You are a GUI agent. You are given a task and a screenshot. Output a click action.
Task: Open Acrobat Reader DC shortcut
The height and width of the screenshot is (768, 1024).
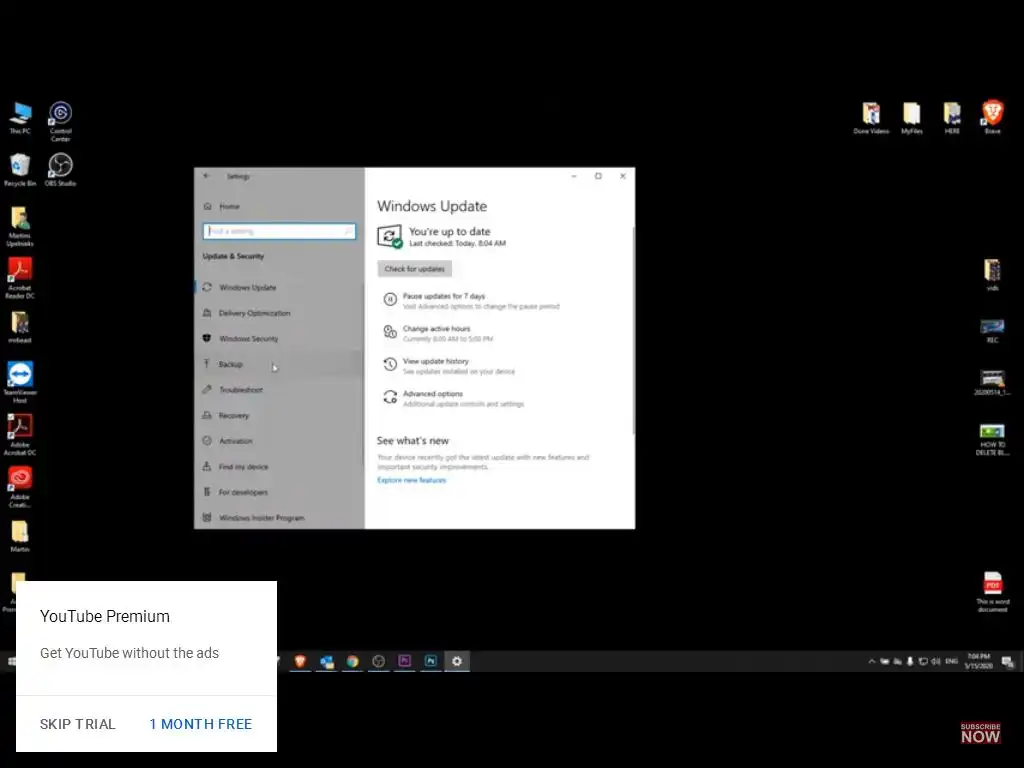[20, 278]
